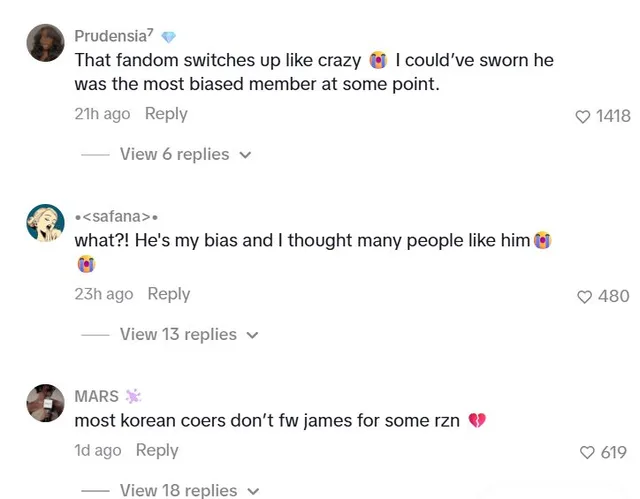Open the MARS username link
This screenshot has height=499, width=640.
click(97, 396)
